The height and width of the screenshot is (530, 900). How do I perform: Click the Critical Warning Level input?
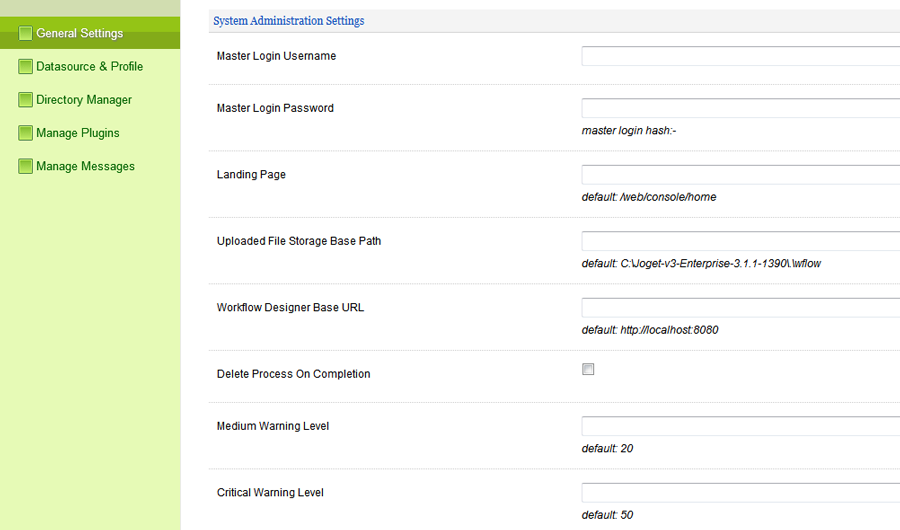pos(740,492)
